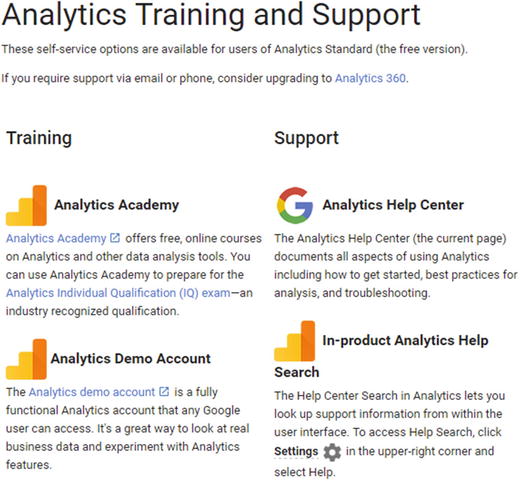Click the Settings gear icon

pyautogui.click(x=332, y=452)
